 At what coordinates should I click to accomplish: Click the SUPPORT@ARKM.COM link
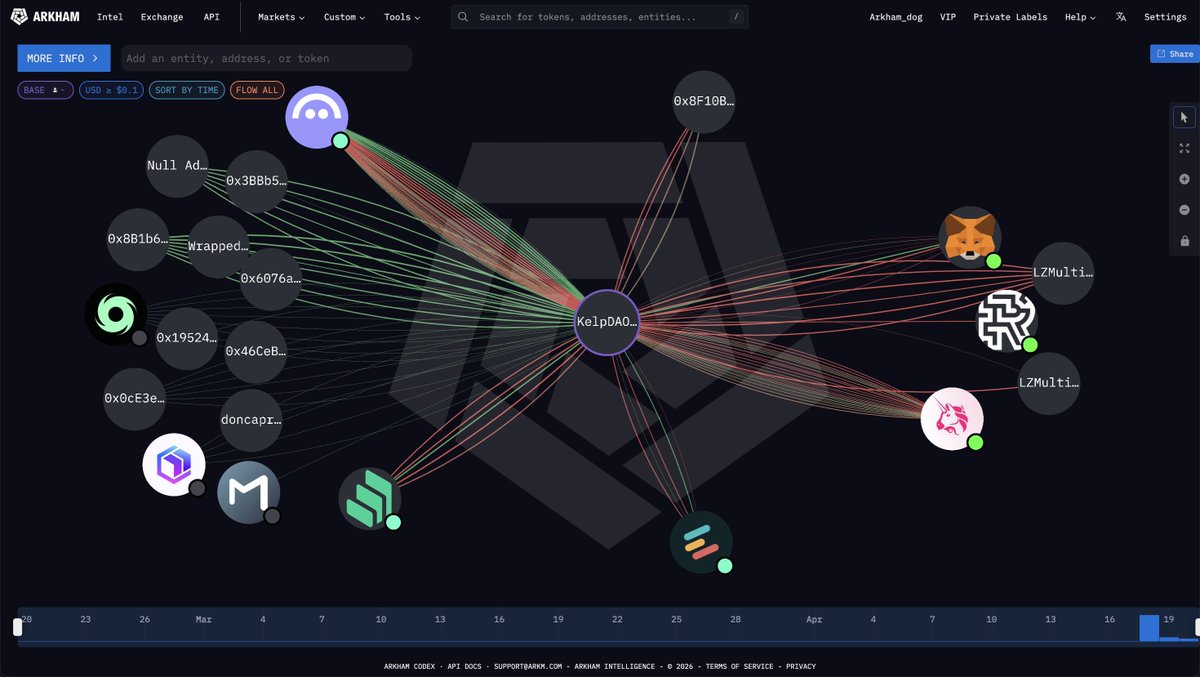528,666
